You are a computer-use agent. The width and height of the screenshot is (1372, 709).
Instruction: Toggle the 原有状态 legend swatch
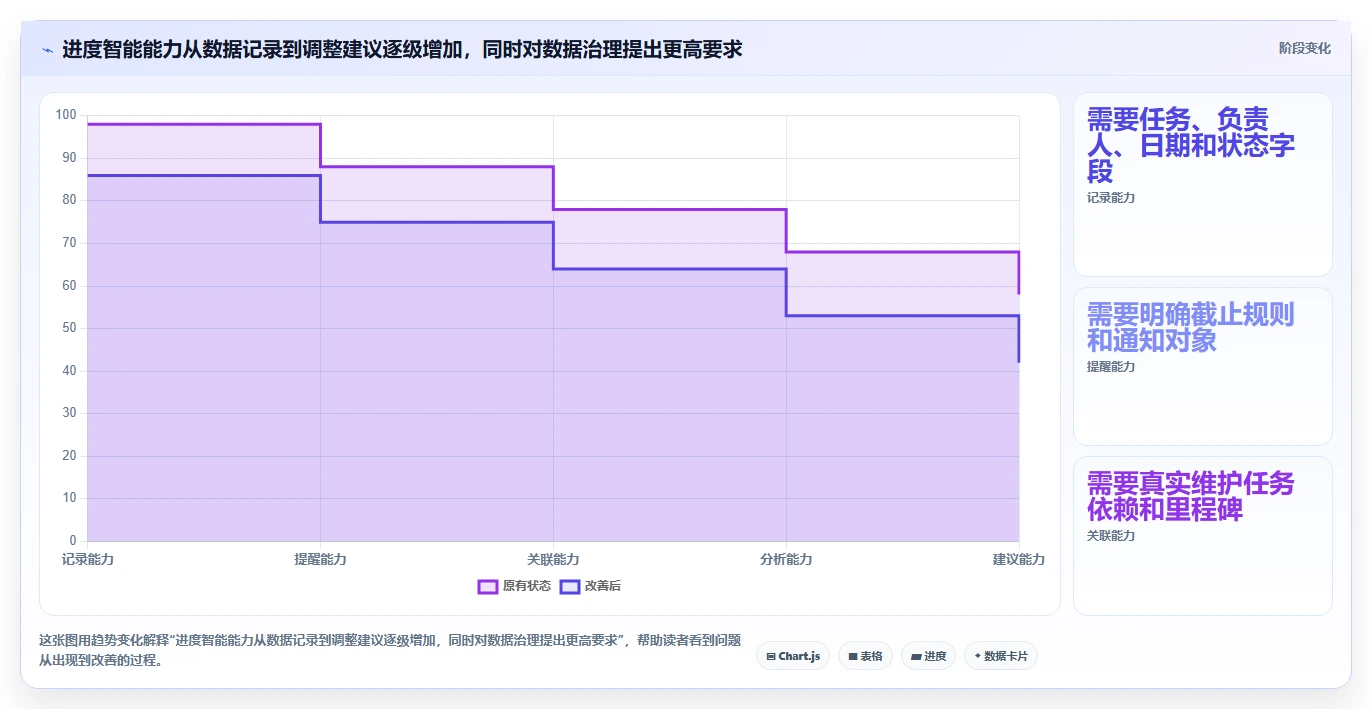tap(488, 586)
